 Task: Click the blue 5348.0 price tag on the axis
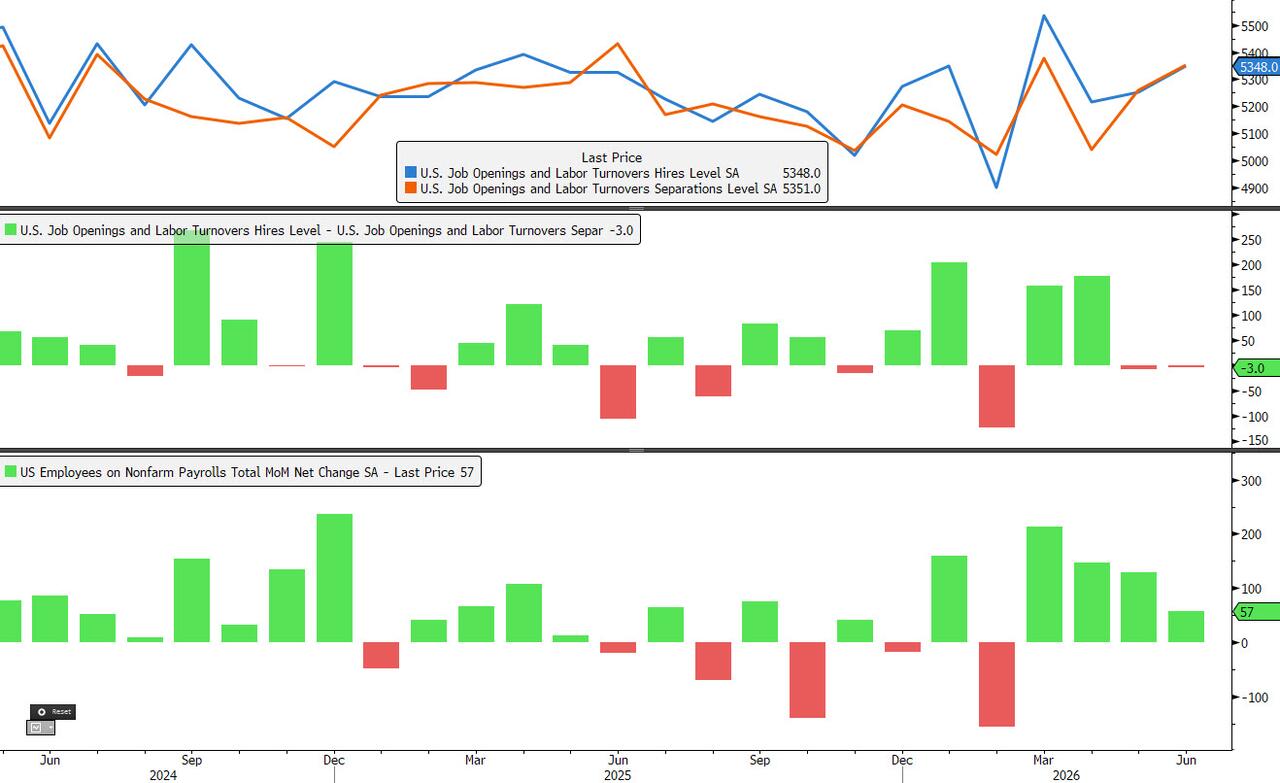pyautogui.click(x=1258, y=67)
